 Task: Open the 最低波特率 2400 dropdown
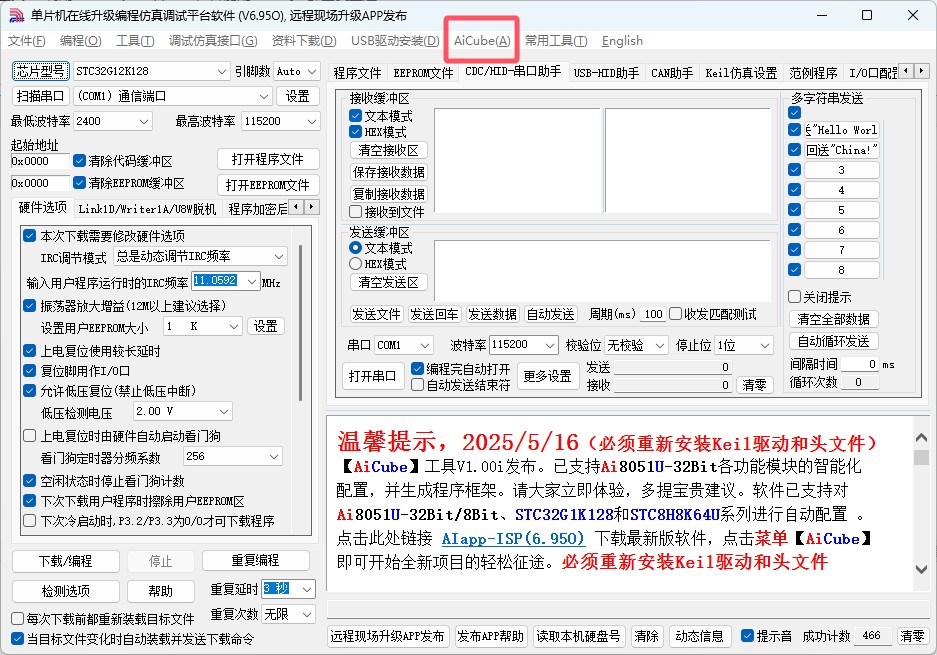[x=112, y=121]
